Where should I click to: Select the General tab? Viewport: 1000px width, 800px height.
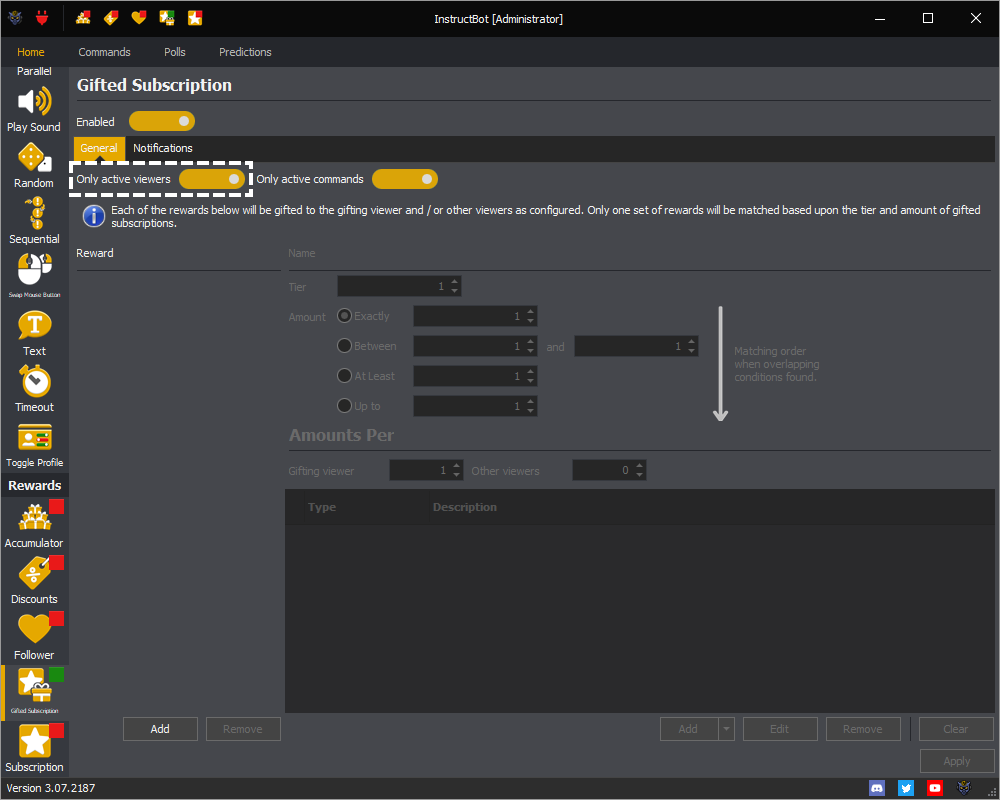[x=99, y=148]
